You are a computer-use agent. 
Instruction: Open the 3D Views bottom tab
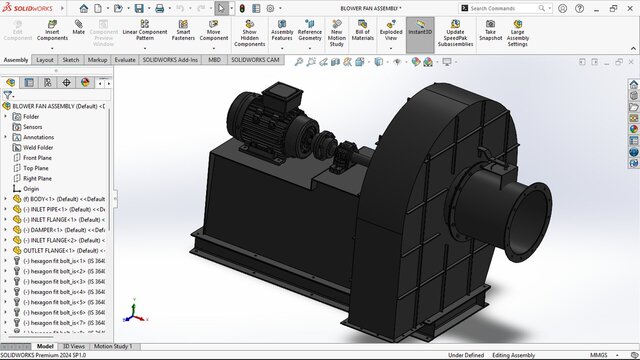point(73,346)
